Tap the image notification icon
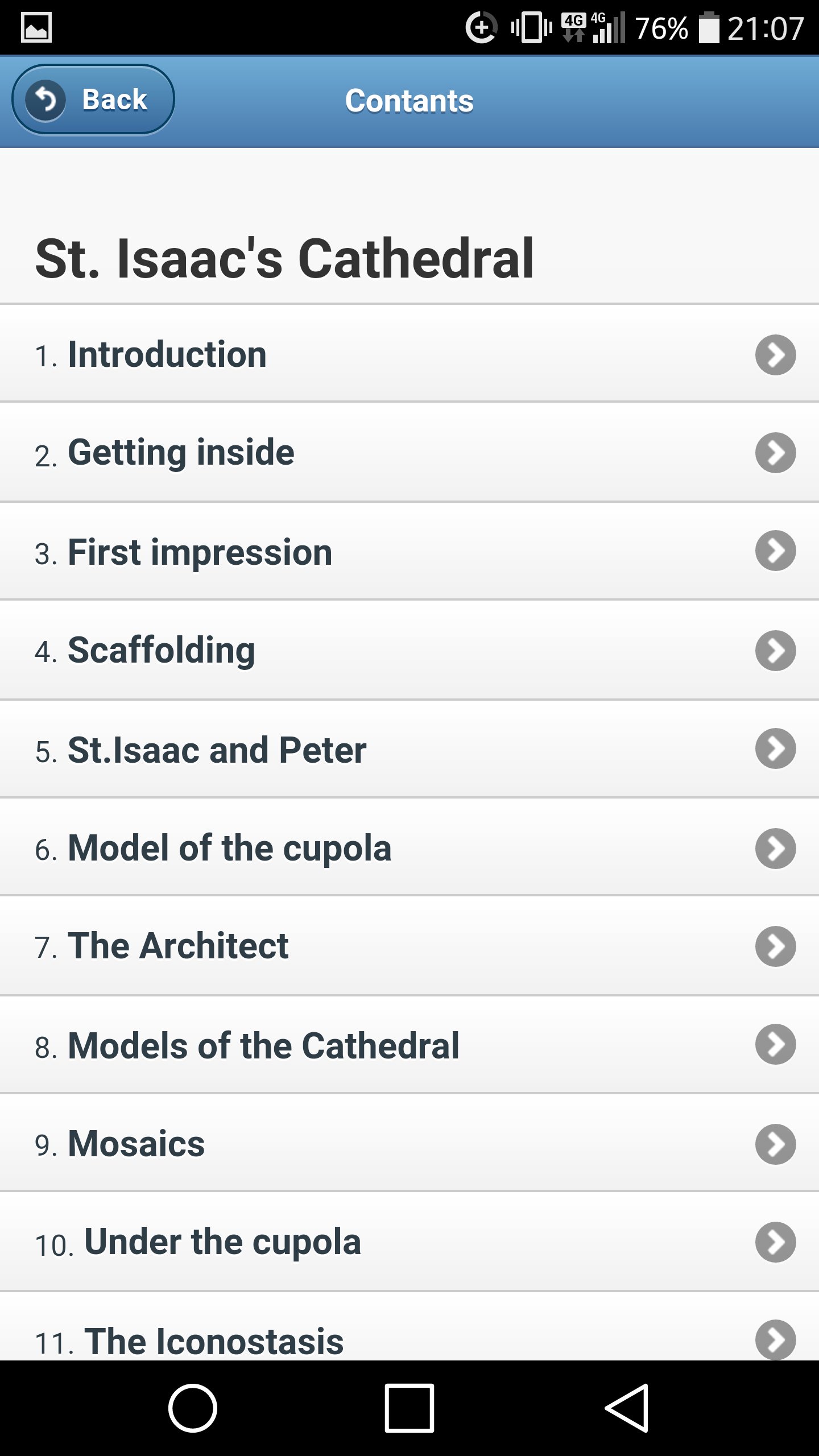This screenshot has width=819, height=1456. [x=36, y=27]
